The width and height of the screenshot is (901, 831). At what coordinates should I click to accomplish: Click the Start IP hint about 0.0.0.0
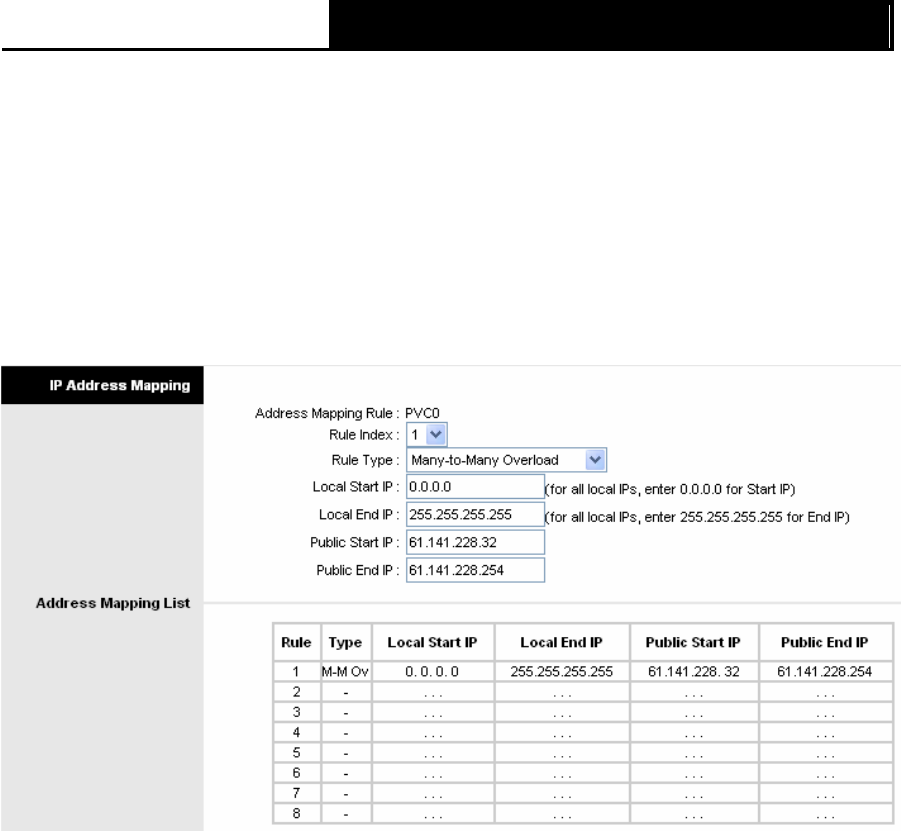click(x=670, y=489)
